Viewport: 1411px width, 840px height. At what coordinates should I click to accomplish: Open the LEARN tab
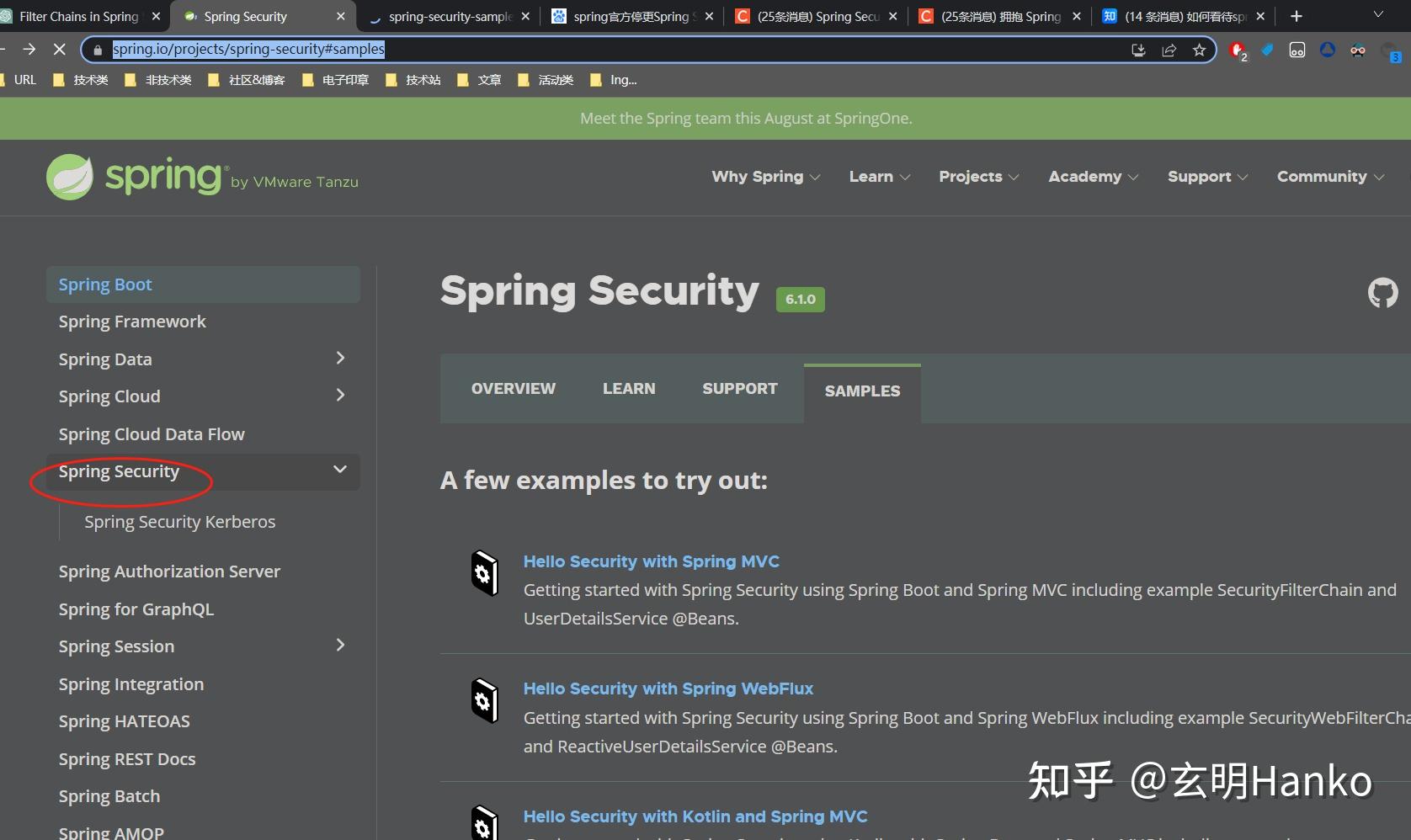[x=629, y=388]
